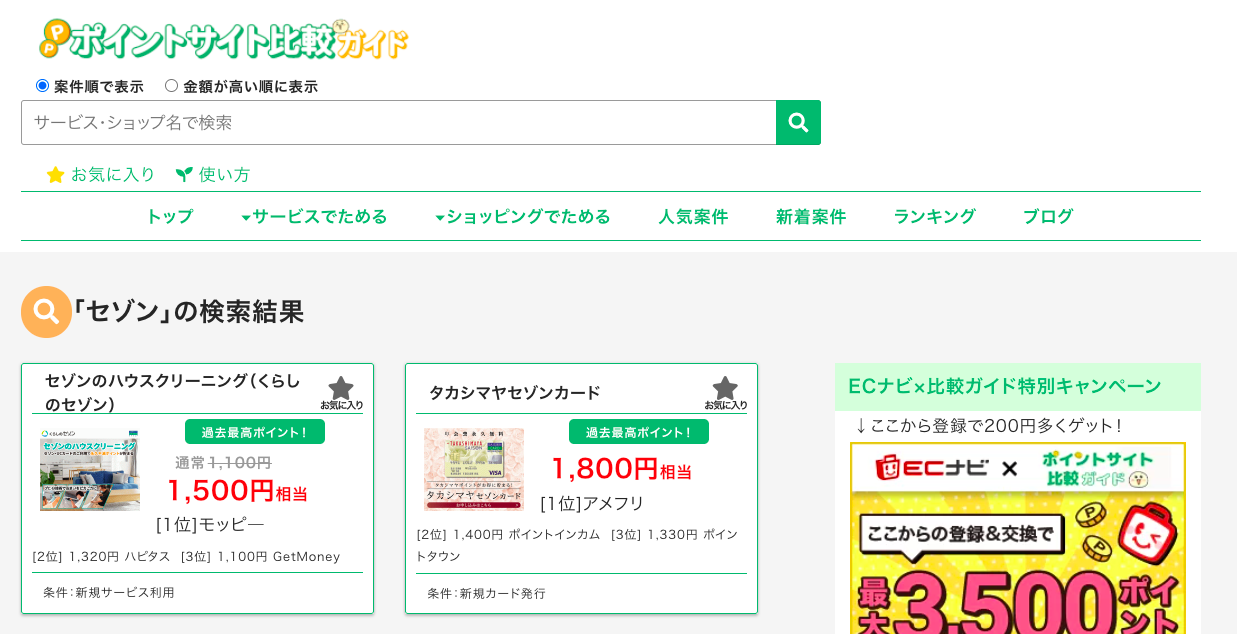1237x634 pixels.
Task: Open the ポイントサイト比較ガイド site logo
Action: 224,39
